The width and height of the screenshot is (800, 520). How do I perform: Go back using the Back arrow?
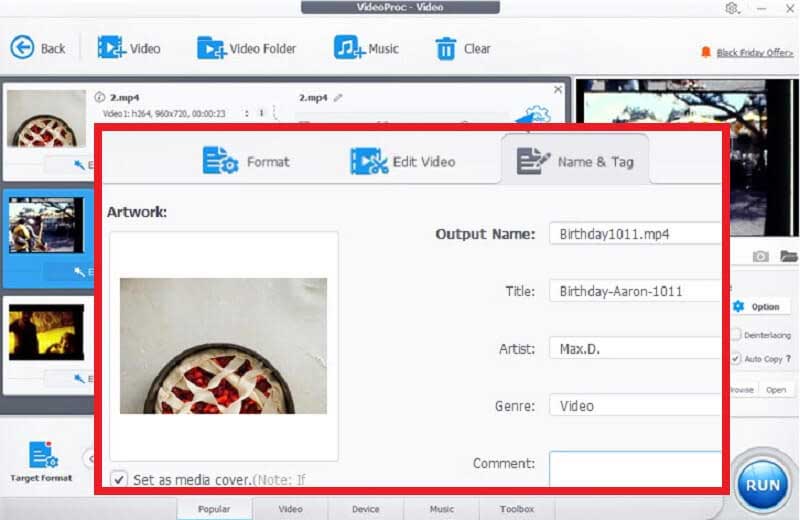click(x=37, y=48)
